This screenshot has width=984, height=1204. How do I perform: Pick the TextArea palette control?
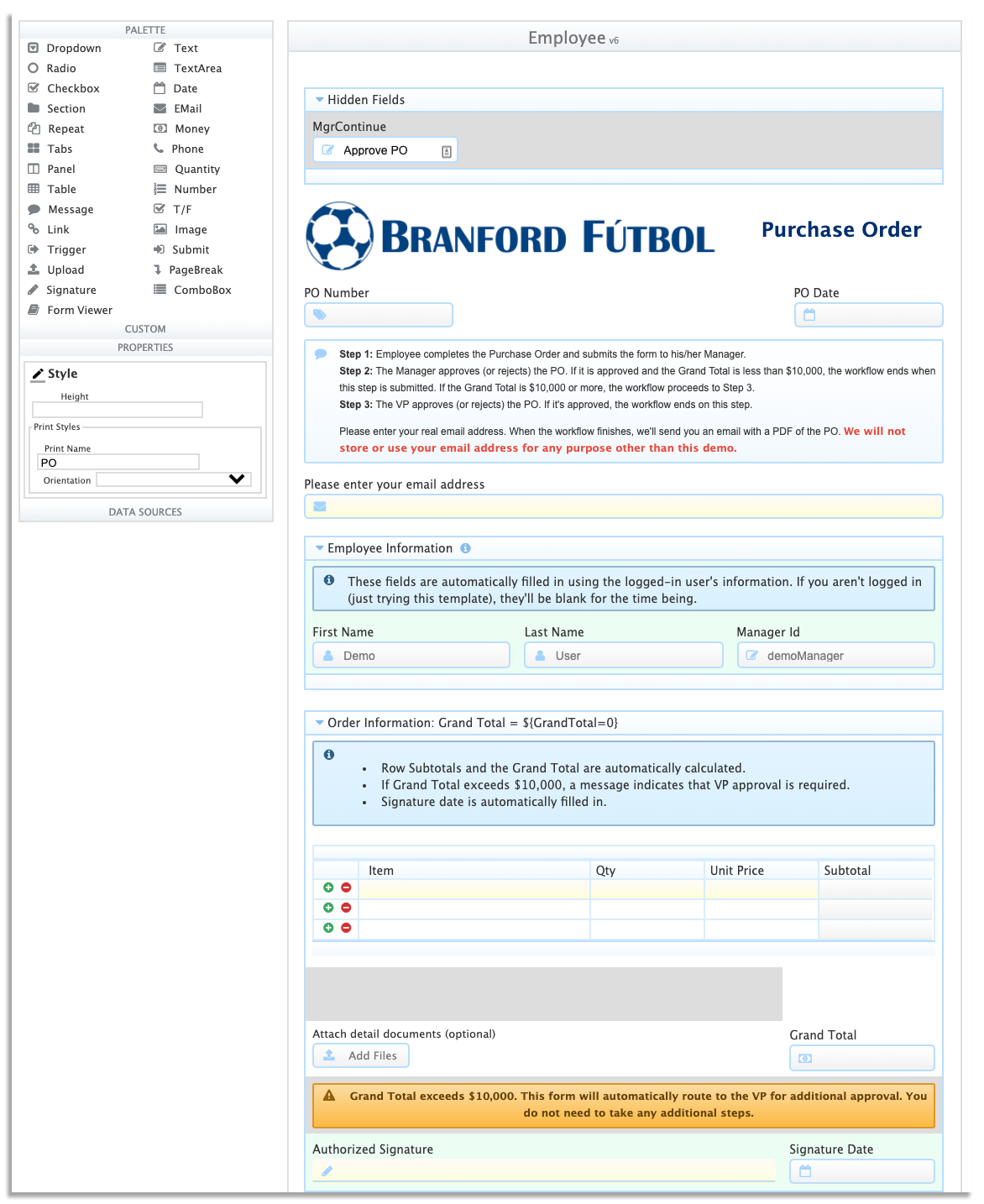[187, 68]
